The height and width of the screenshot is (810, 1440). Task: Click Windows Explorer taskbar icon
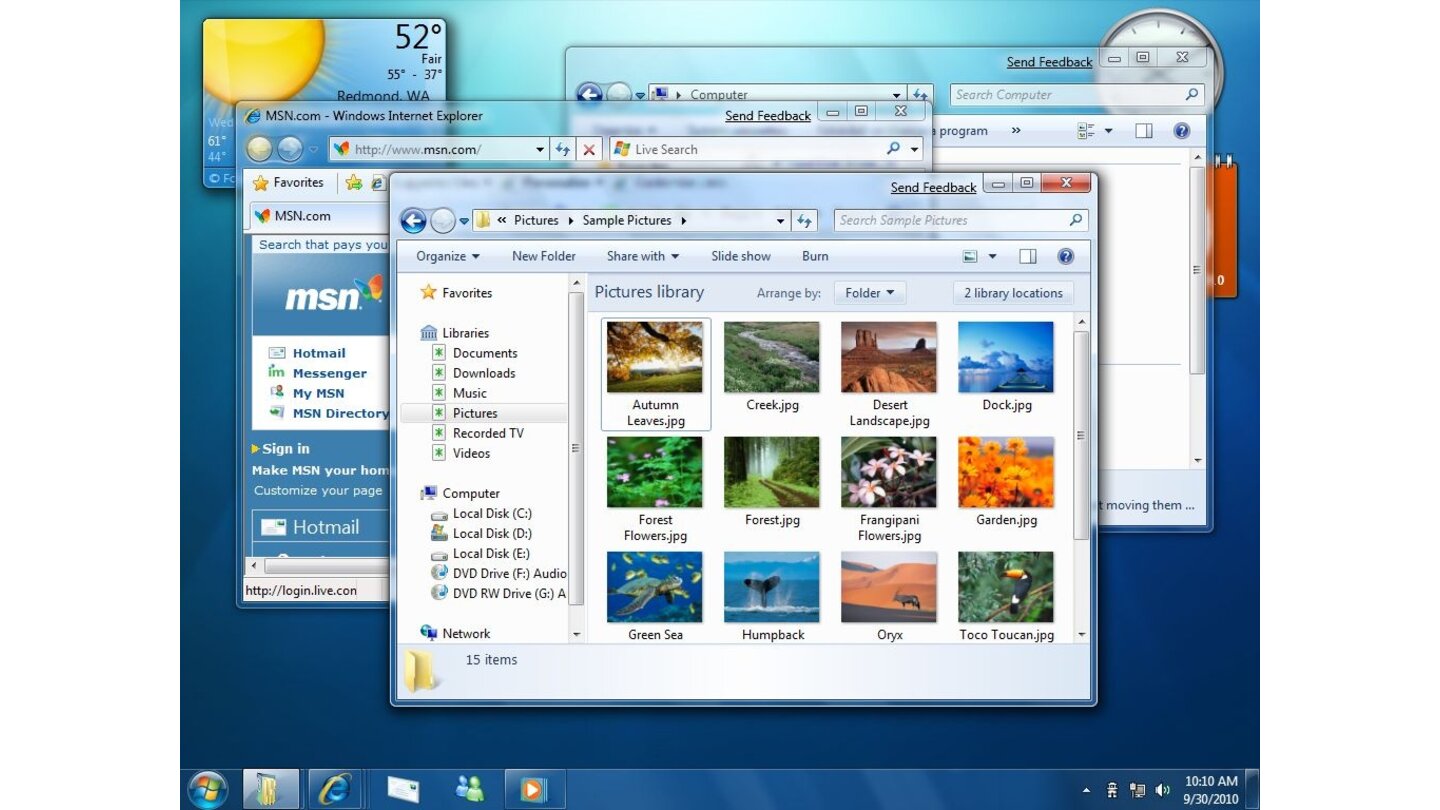(271, 789)
